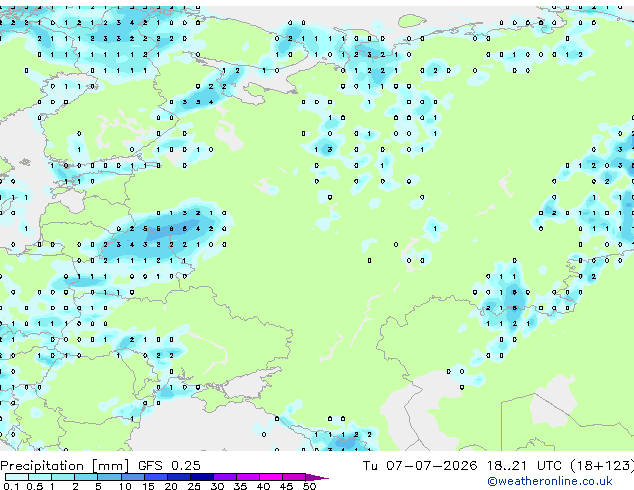Click the '25' legend value label

pyautogui.click(x=194, y=486)
